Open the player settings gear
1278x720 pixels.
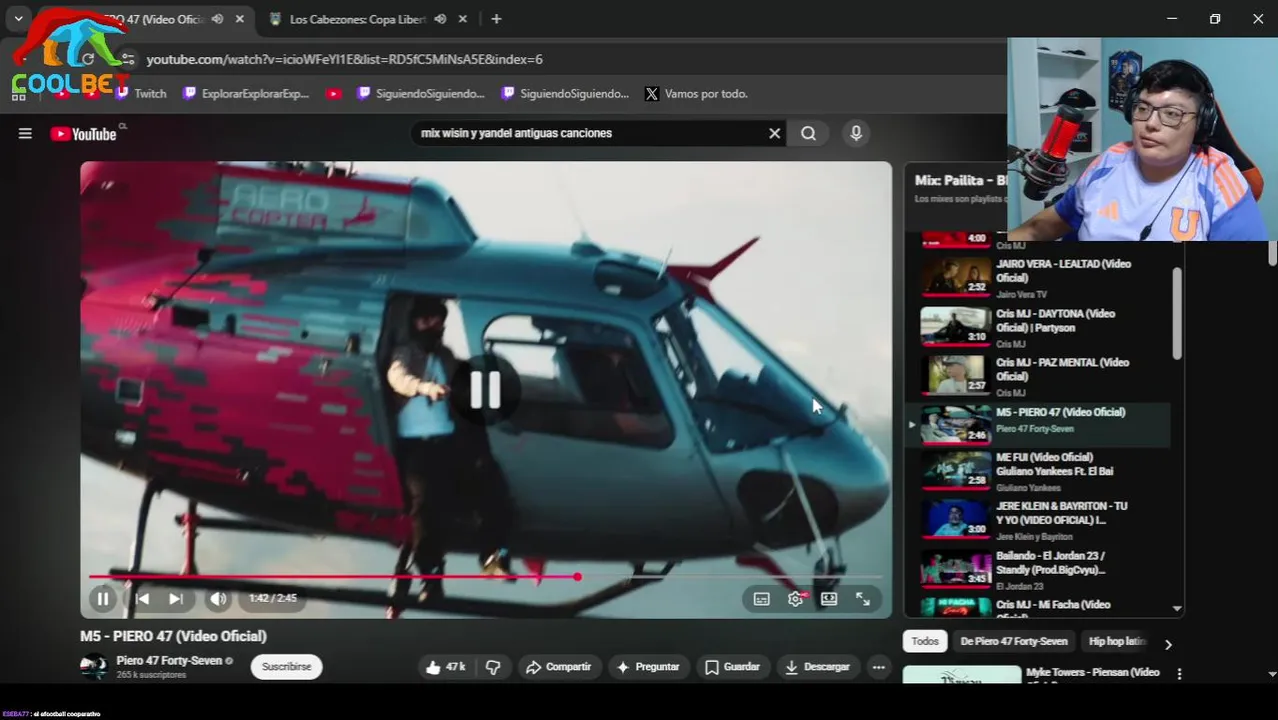click(796, 598)
